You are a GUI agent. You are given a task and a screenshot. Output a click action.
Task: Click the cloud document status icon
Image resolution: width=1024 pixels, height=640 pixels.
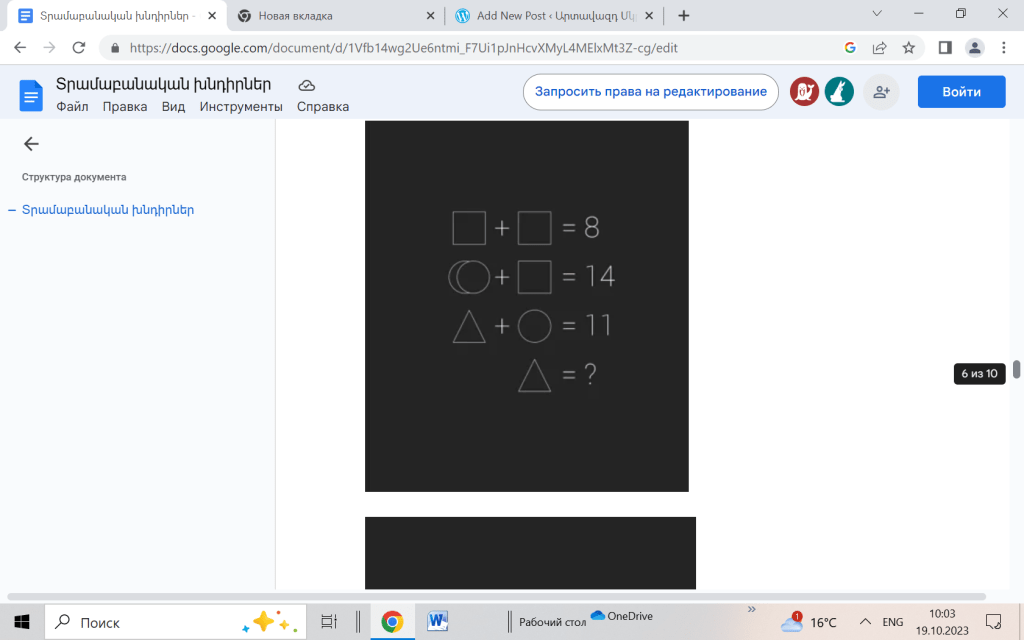(307, 85)
